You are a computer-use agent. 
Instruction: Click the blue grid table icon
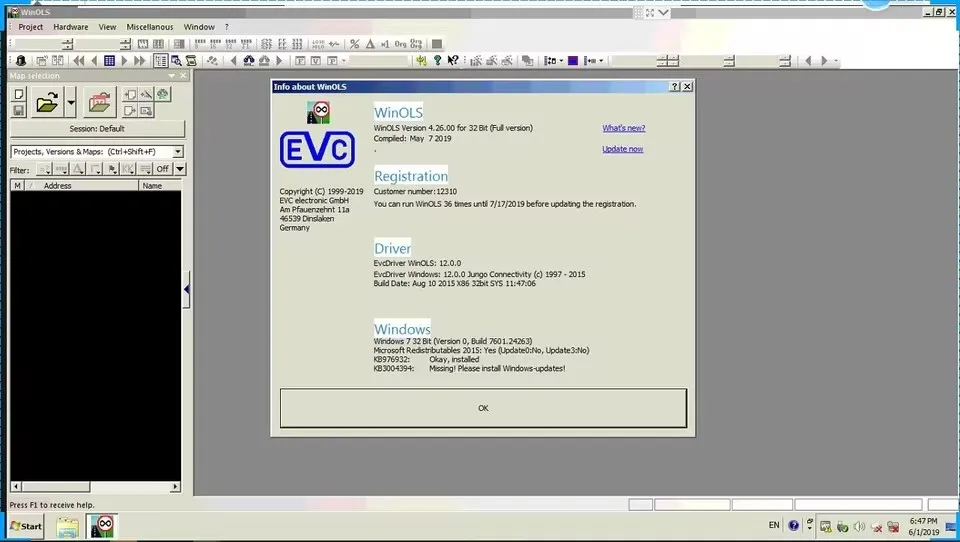tap(110, 61)
